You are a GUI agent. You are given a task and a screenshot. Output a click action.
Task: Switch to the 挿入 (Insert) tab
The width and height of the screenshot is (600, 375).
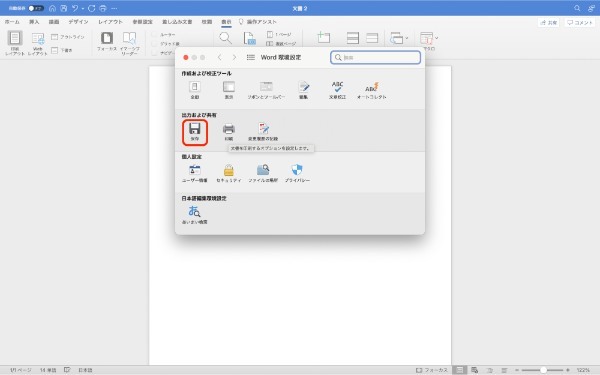tap(34, 22)
